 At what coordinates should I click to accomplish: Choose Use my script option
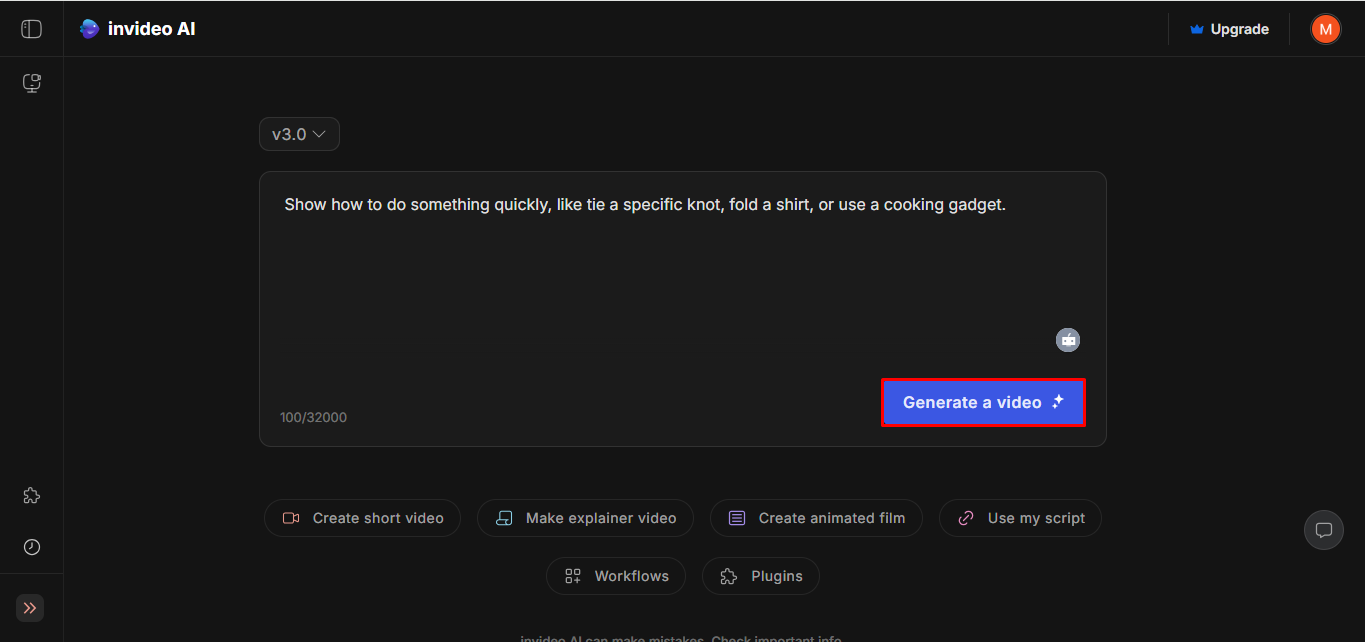[x=1020, y=518]
